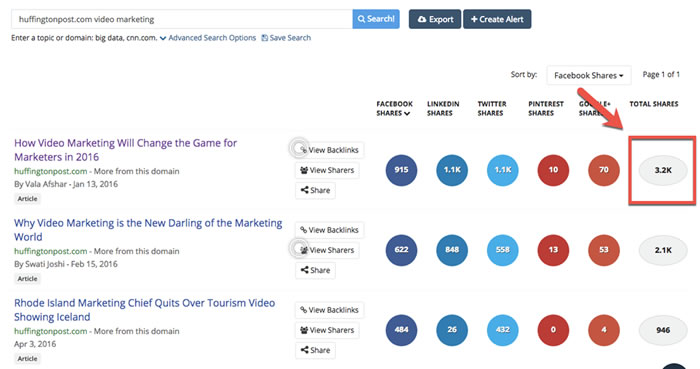
Task: Click the LinkedIn Shares column header
Action: pyautogui.click(x=443, y=108)
